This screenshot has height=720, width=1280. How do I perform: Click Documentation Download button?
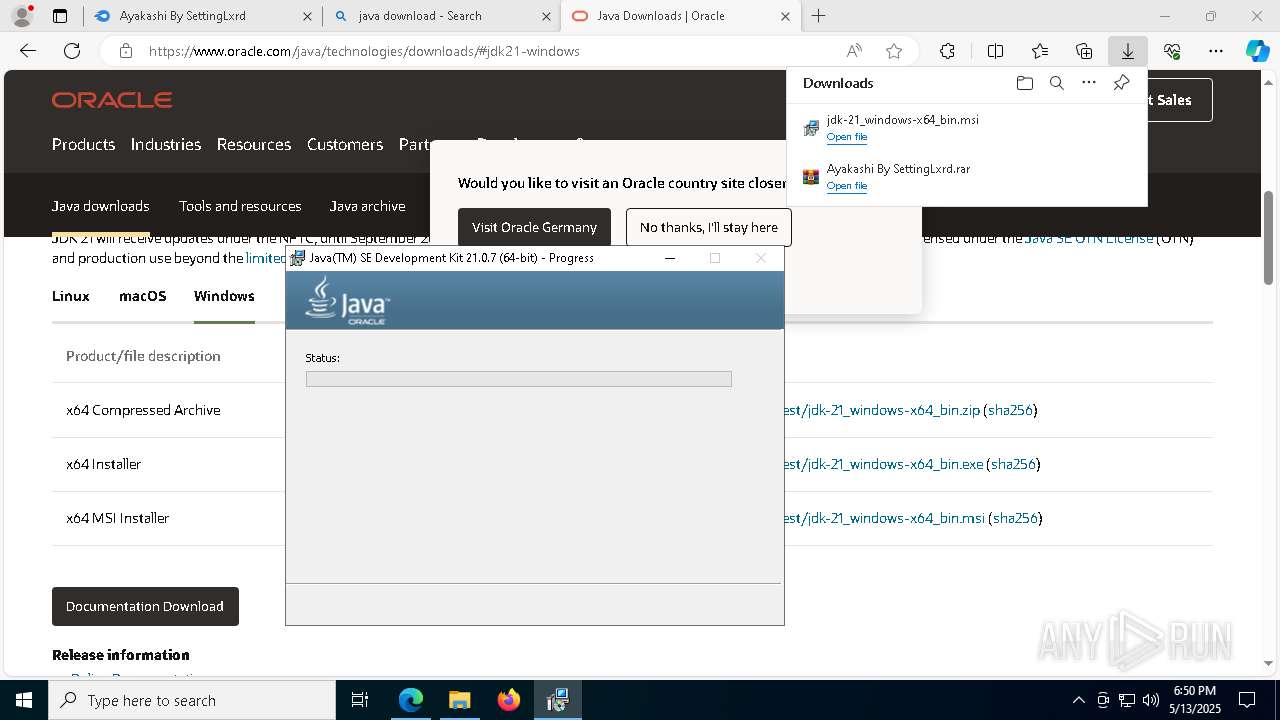coord(145,606)
